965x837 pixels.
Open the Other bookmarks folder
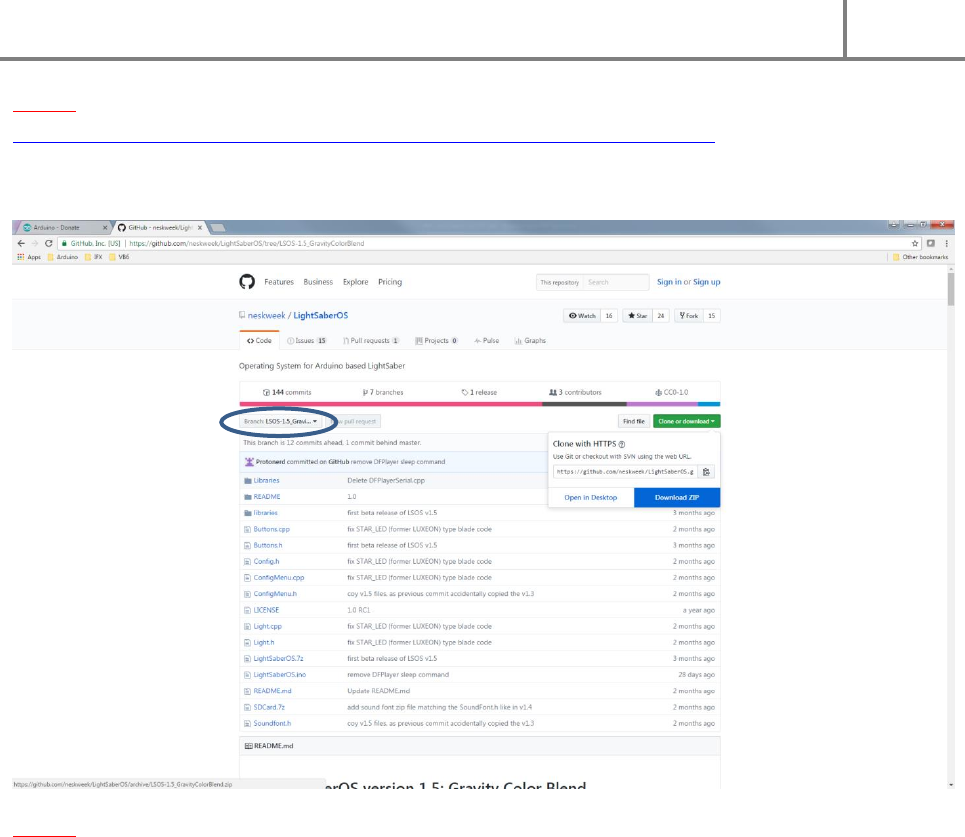(x=920, y=257)
